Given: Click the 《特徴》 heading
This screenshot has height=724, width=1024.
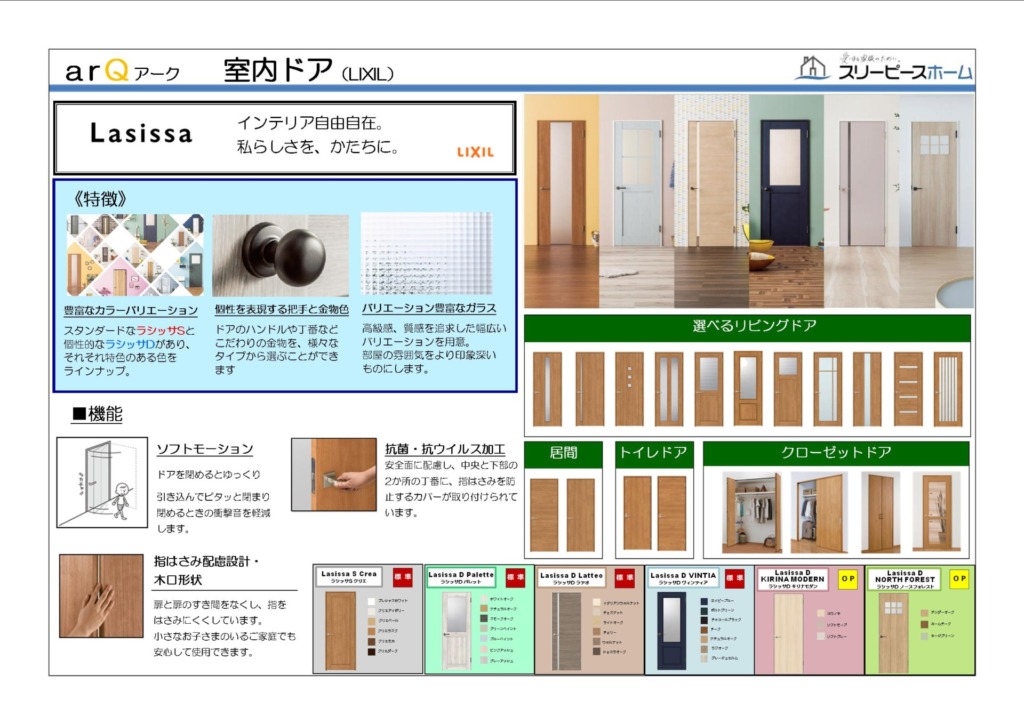Looking at the screenshot, I should coord(100,198).
